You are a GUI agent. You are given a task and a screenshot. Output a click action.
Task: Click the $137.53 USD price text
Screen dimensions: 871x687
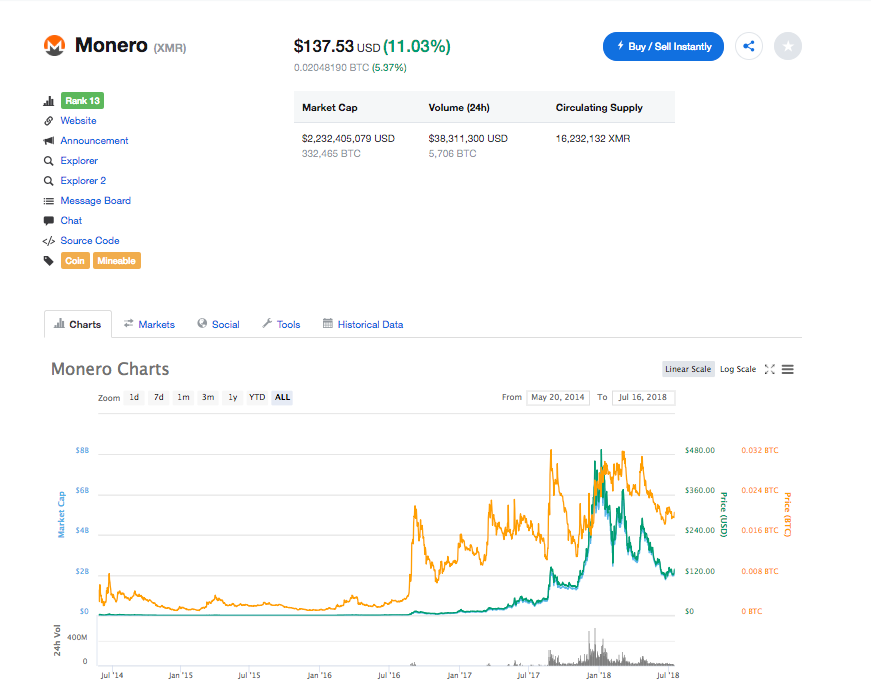point(337,46)
